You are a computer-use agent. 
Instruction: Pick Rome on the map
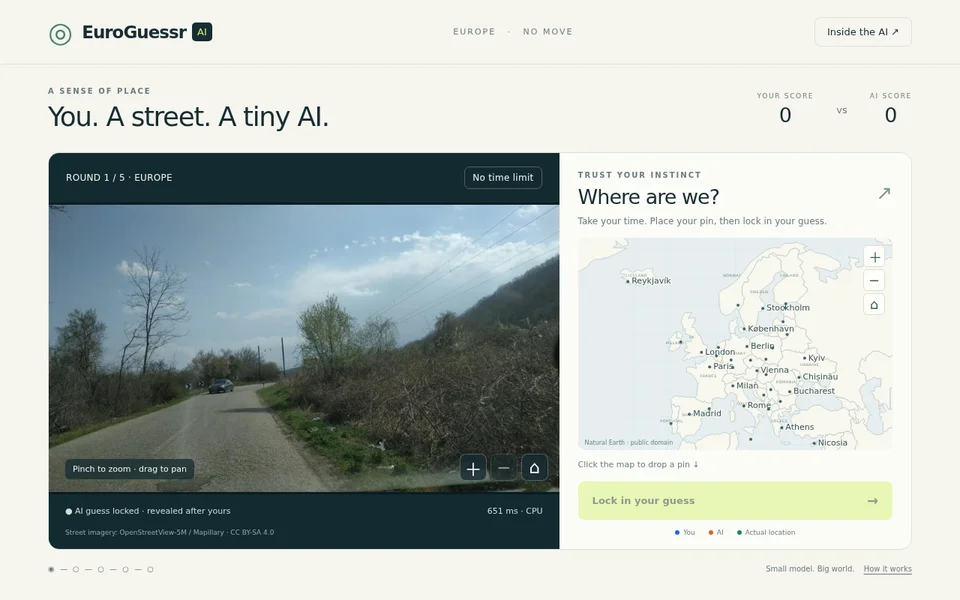coord(744,405)
